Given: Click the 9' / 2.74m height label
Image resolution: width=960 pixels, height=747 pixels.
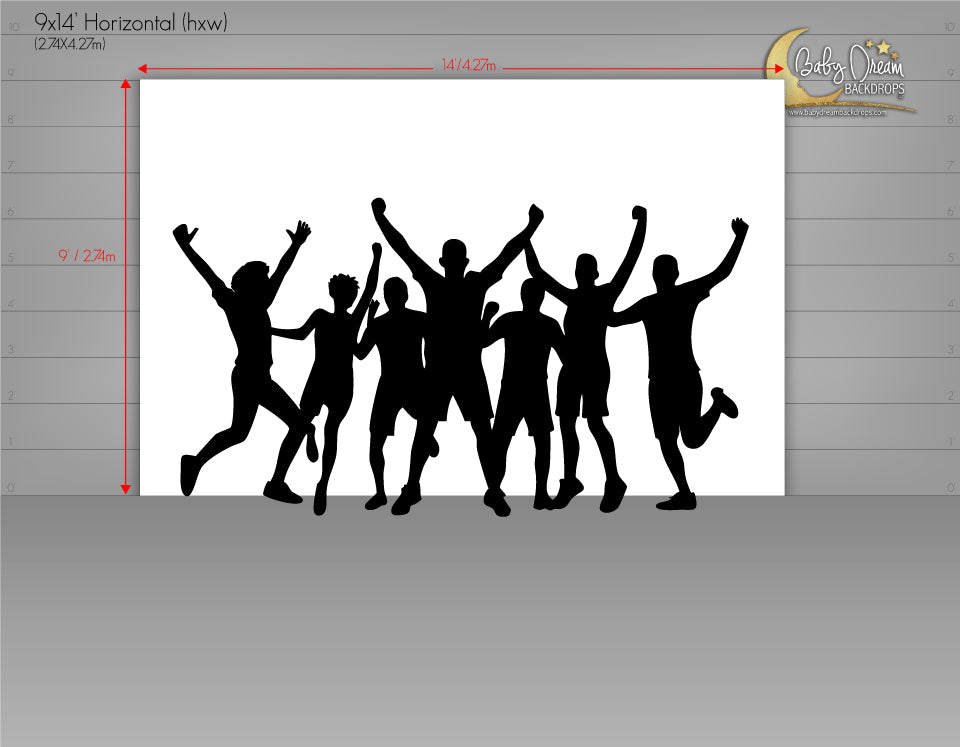Looking at the screenshot, I should (87, 257).
